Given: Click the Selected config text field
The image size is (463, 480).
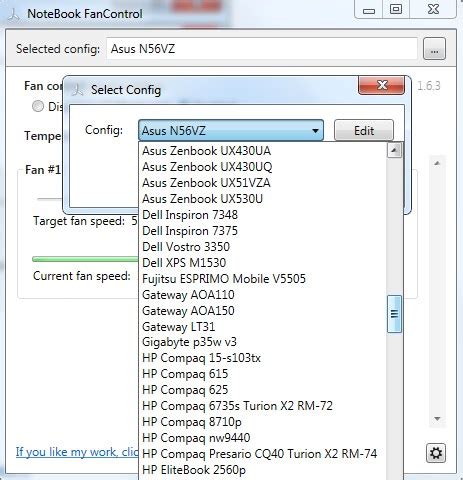Looking at the screenshot, I should point(262,49).
